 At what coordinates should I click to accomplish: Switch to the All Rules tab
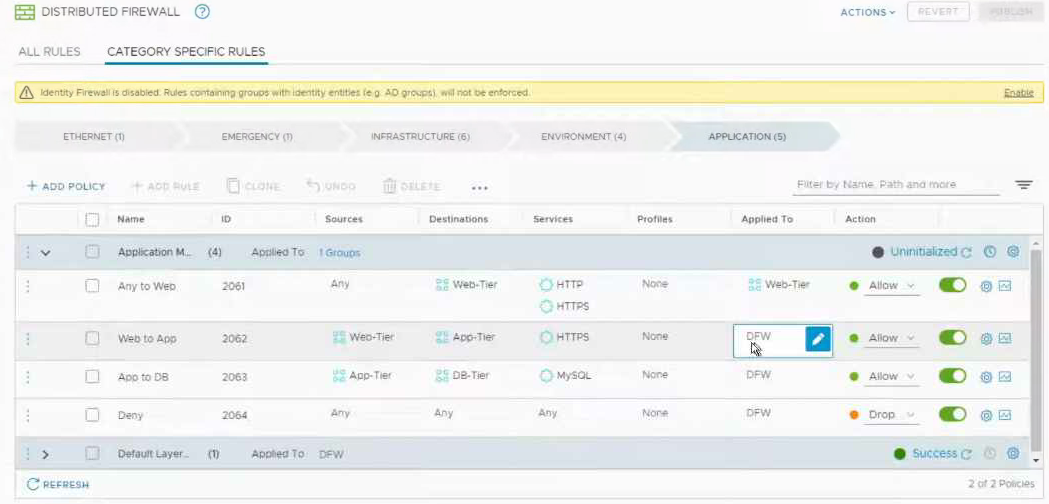tap(49, 51)
